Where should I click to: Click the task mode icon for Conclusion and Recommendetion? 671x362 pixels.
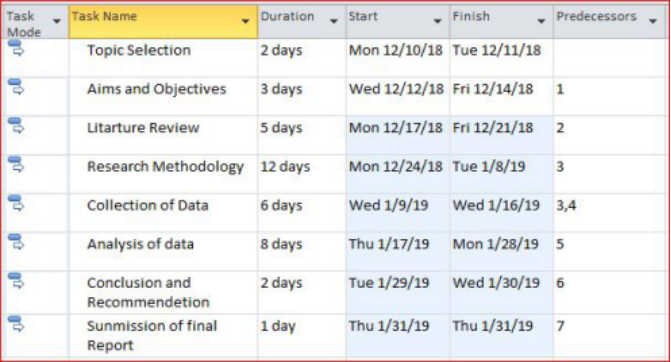point(16,281)
